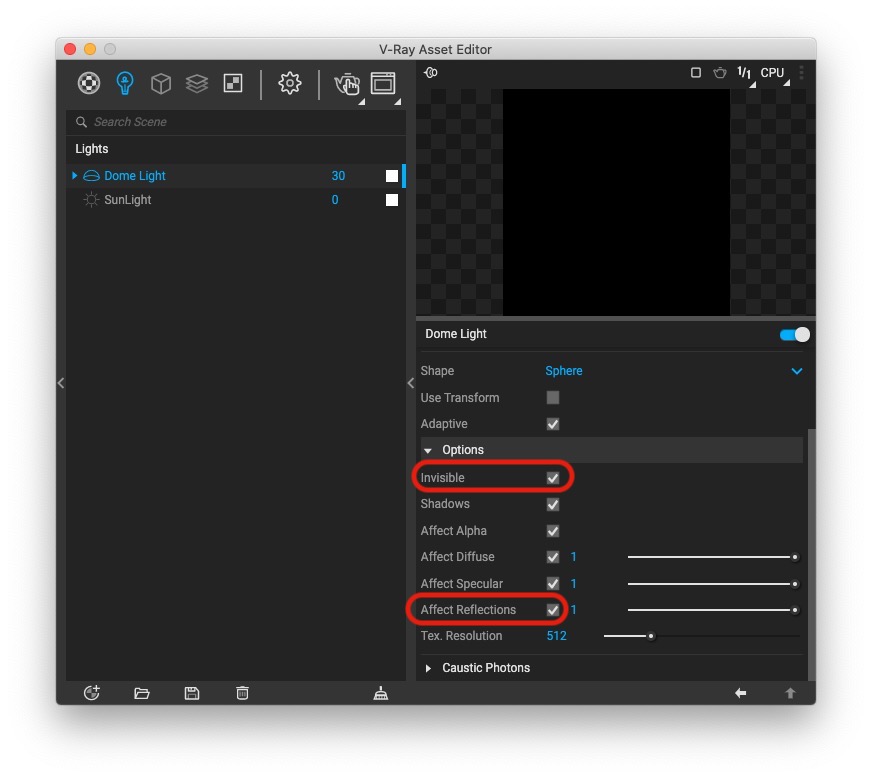Open the preview options three-dot menu
Image resolution: width=872 pixels, height=779 pixels.
(x=801, y=73)
